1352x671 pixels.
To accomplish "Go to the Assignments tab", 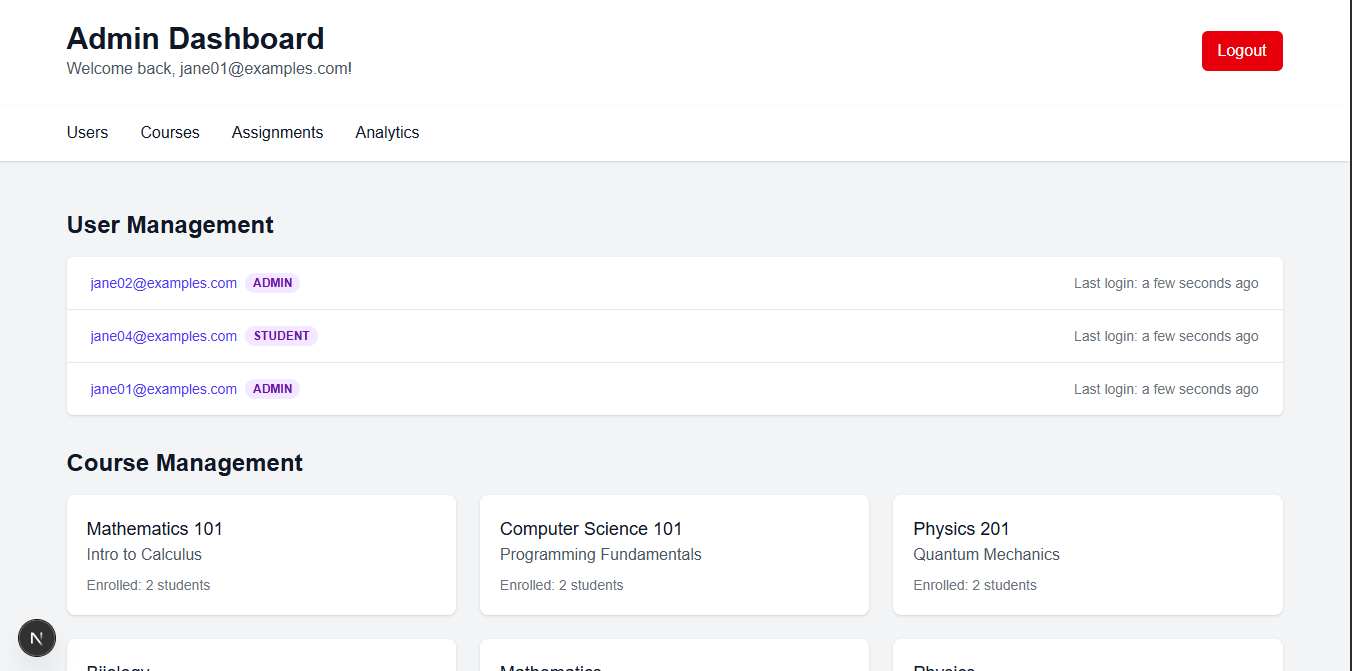I will (x=277, y=132).
